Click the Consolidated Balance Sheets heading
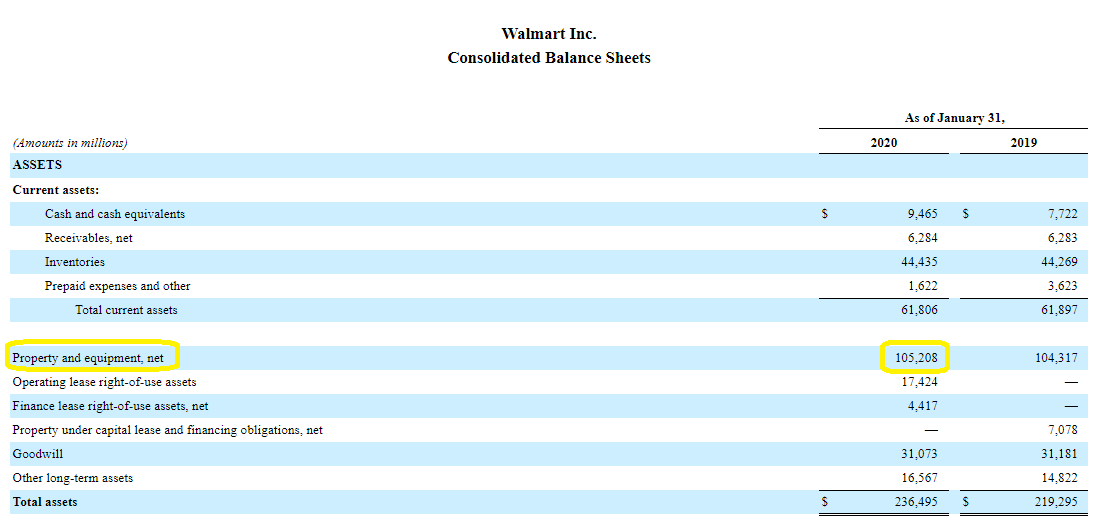 click(x=549, y=58)
